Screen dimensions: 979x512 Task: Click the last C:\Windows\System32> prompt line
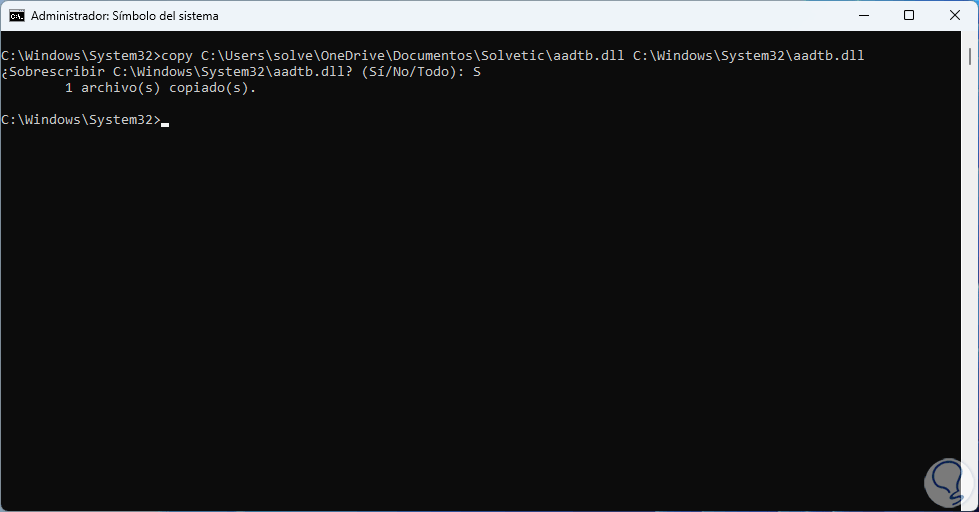point(80,120)
